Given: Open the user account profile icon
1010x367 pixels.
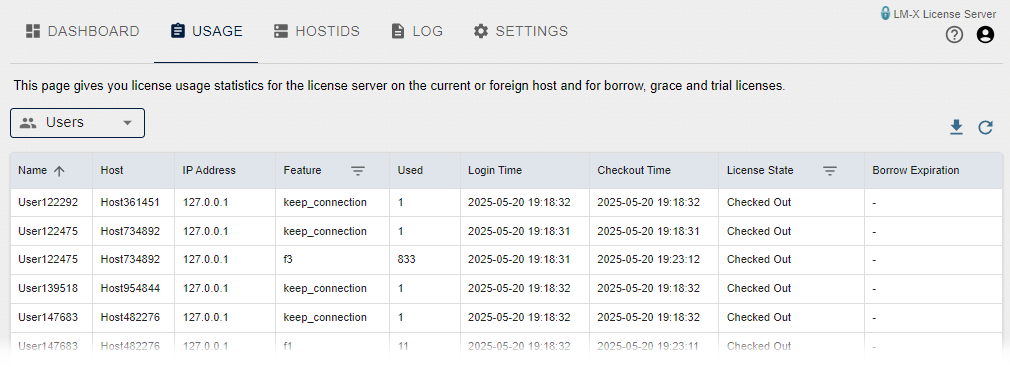Looking at the screenshot, I should tap(985, 35).
